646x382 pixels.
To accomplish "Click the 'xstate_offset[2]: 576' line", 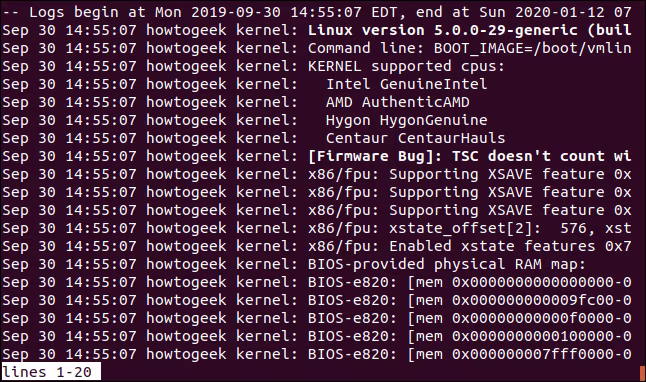I will [x=316, y=228].
